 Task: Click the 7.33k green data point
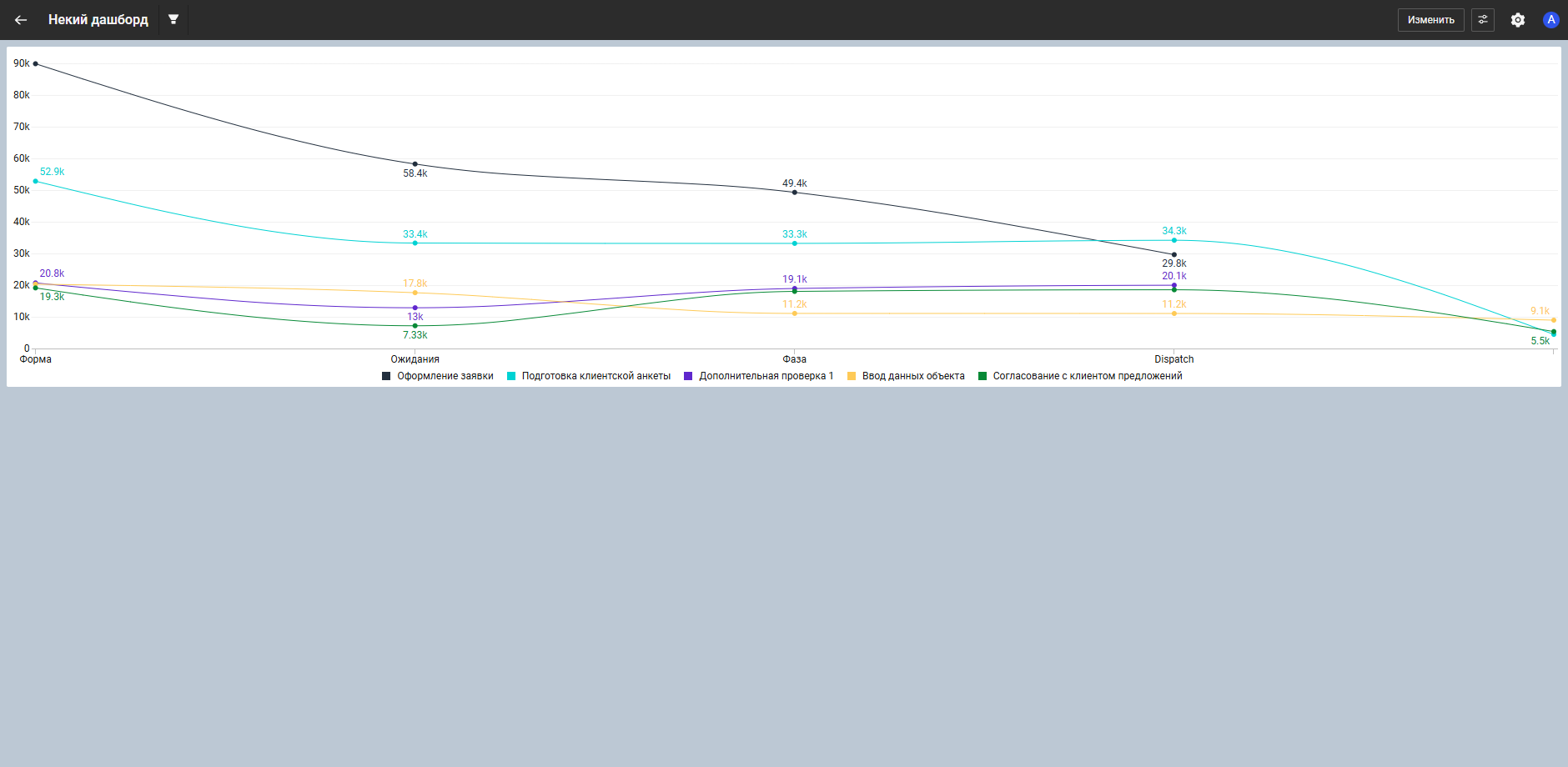pos(415,326)
